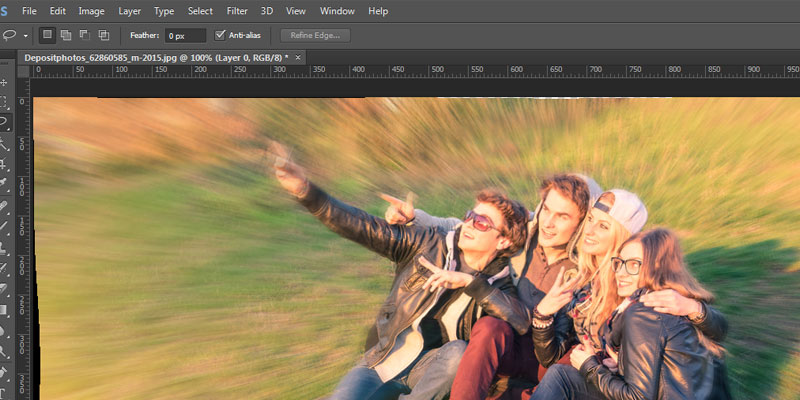800x400 pixels.
Task: Select the Move tool
Action: [4, 83]
